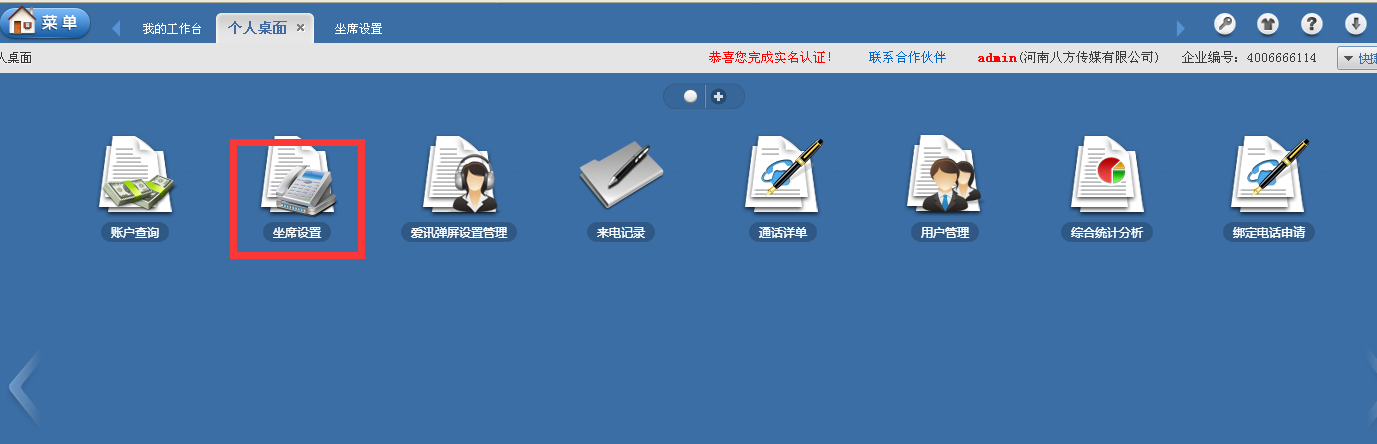Click the shirt skin theme icon
1377x444 pixels.
click(x=1268, y=25)
